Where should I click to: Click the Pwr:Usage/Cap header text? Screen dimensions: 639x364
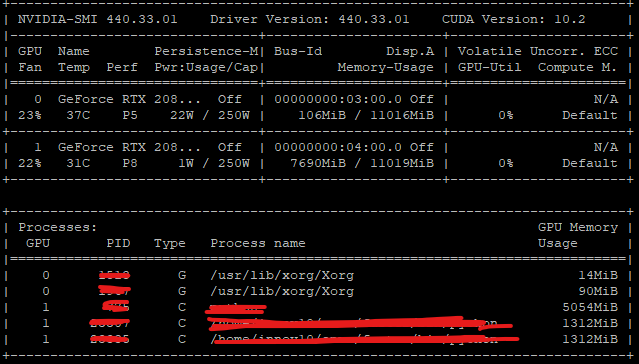[206, 68]
